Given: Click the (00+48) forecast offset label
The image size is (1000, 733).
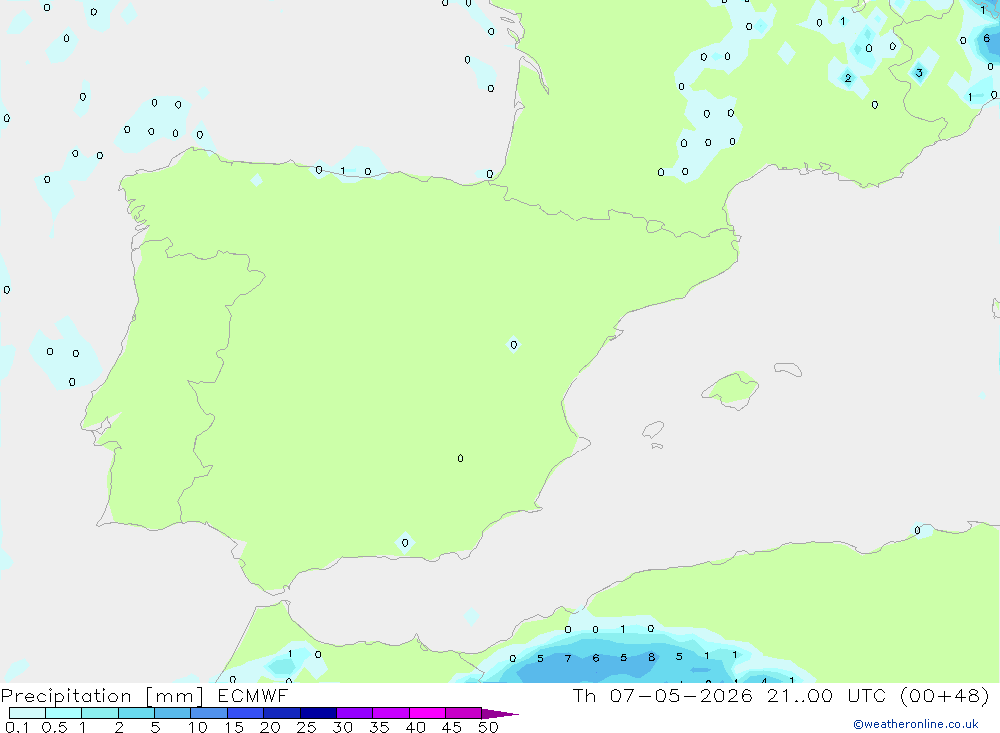Looking at the screenshot, I should (x=945, y=695).
